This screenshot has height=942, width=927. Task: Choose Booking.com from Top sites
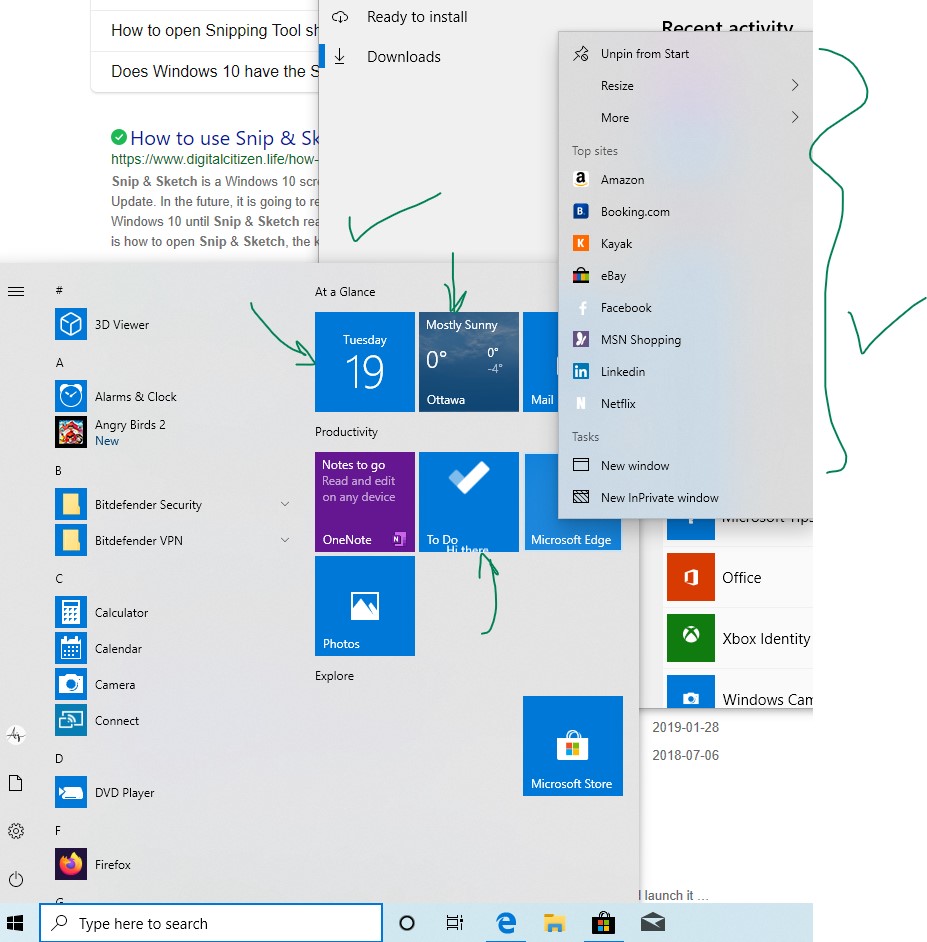(x=685, y=211)
